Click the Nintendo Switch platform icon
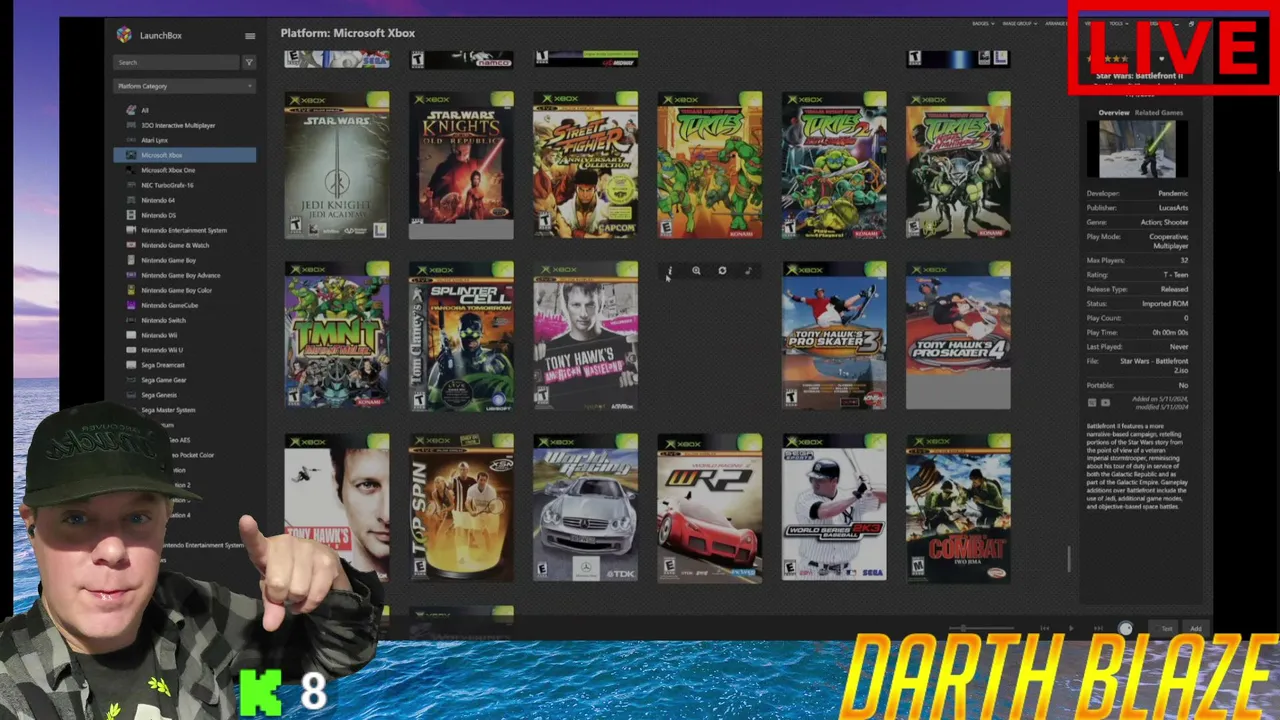Viewport: 1280px width, 720px height. pos(131,320)
